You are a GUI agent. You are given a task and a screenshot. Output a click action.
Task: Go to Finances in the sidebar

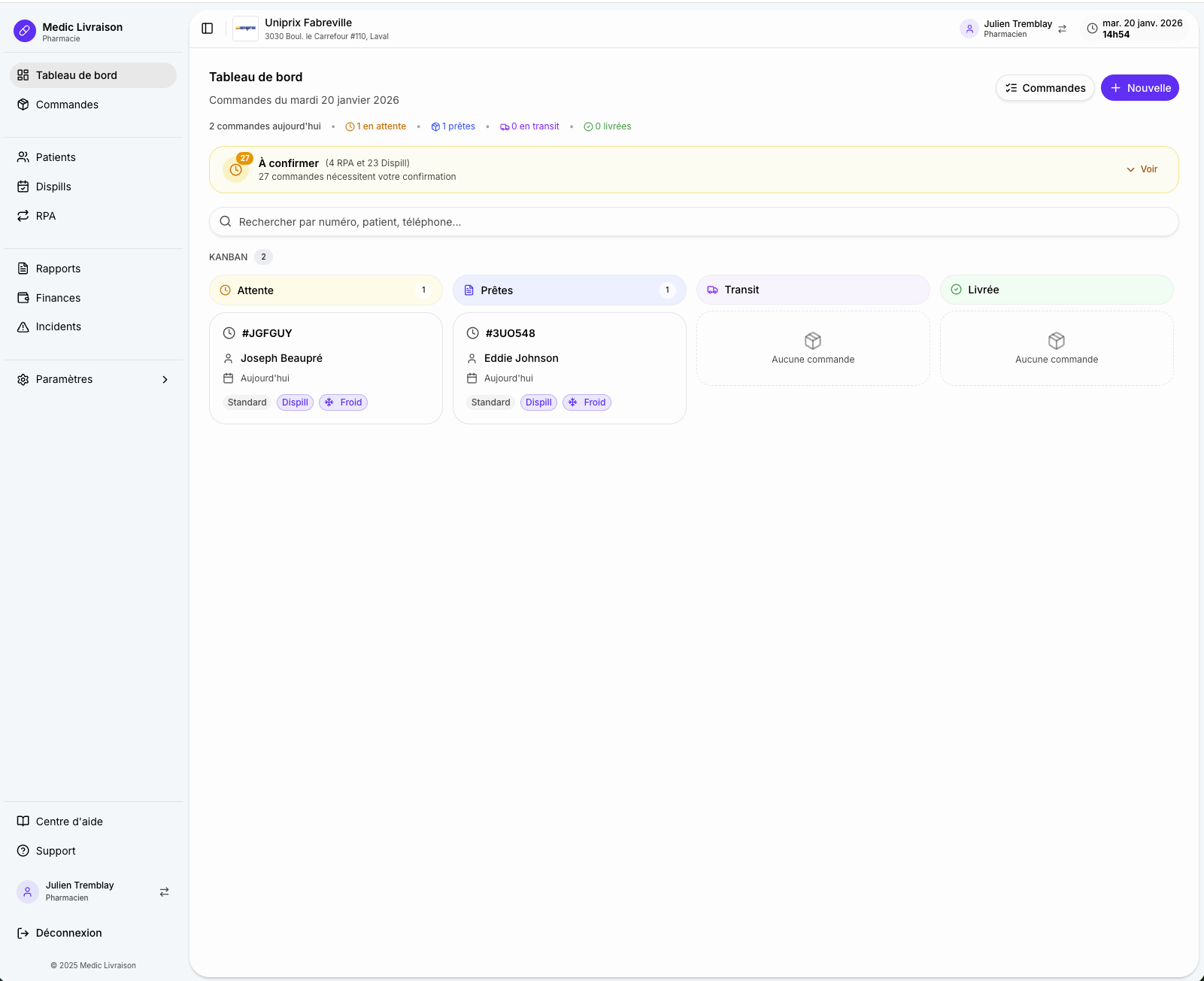click(x=58, y=298)
